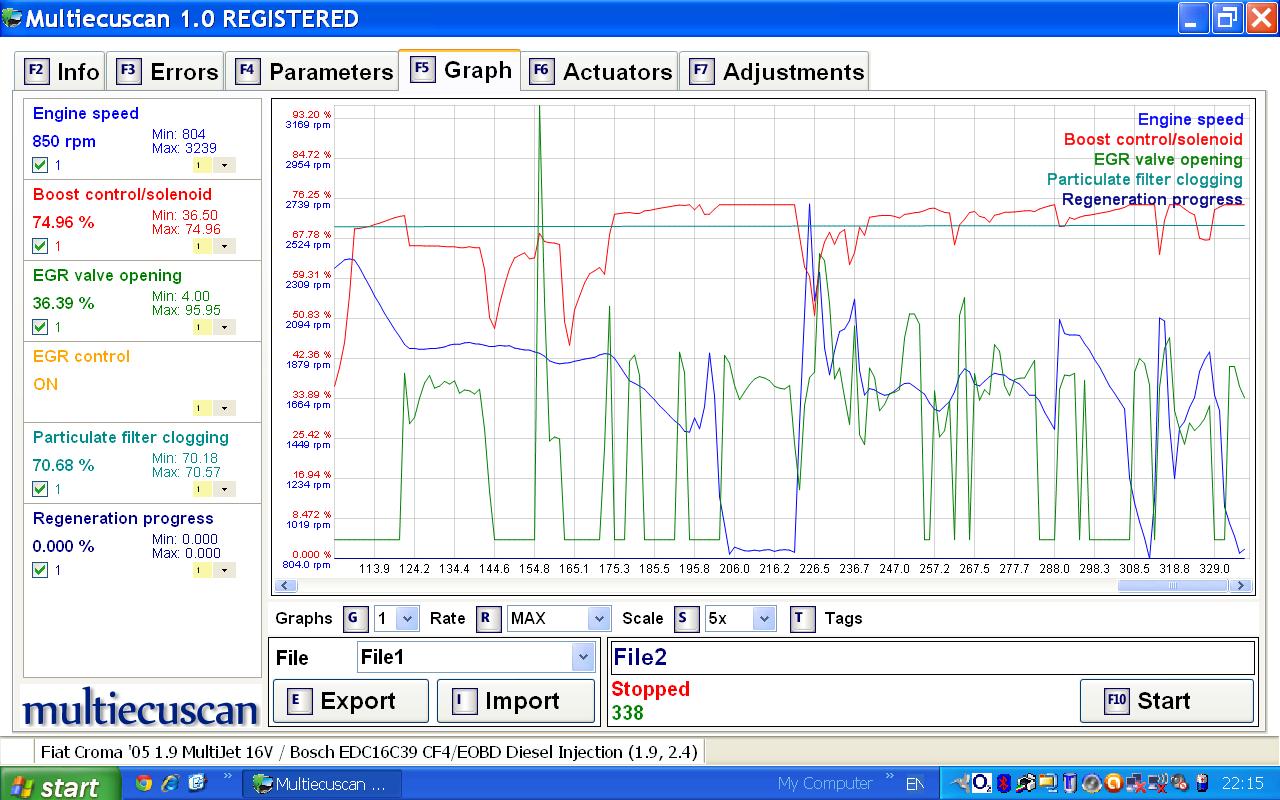The image size is (1280, 800).
Task: Expand the File1 file selector
Action: pyautogui.click(x=584, y=657)
